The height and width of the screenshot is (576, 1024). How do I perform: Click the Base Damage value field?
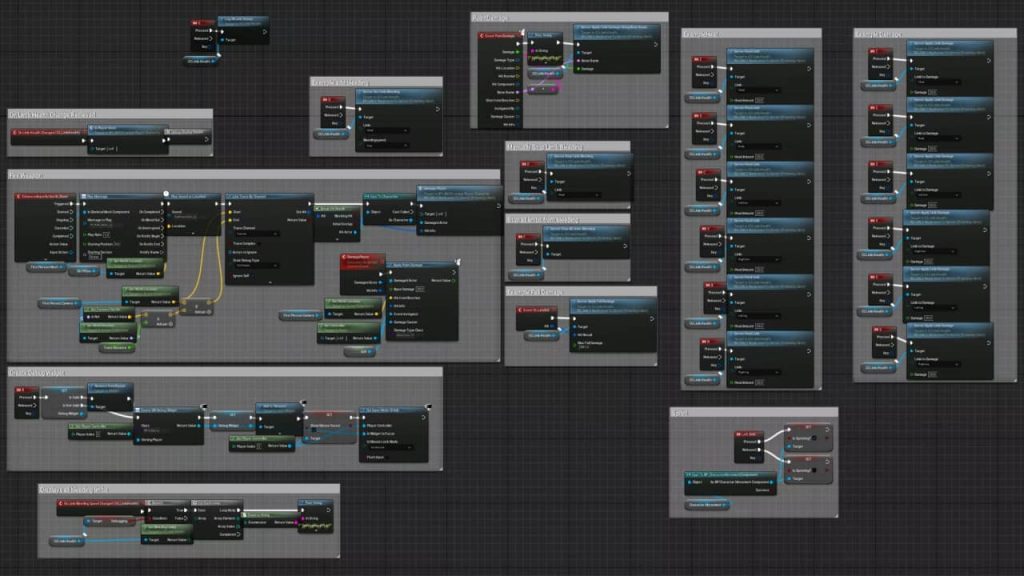coord(420,289)
